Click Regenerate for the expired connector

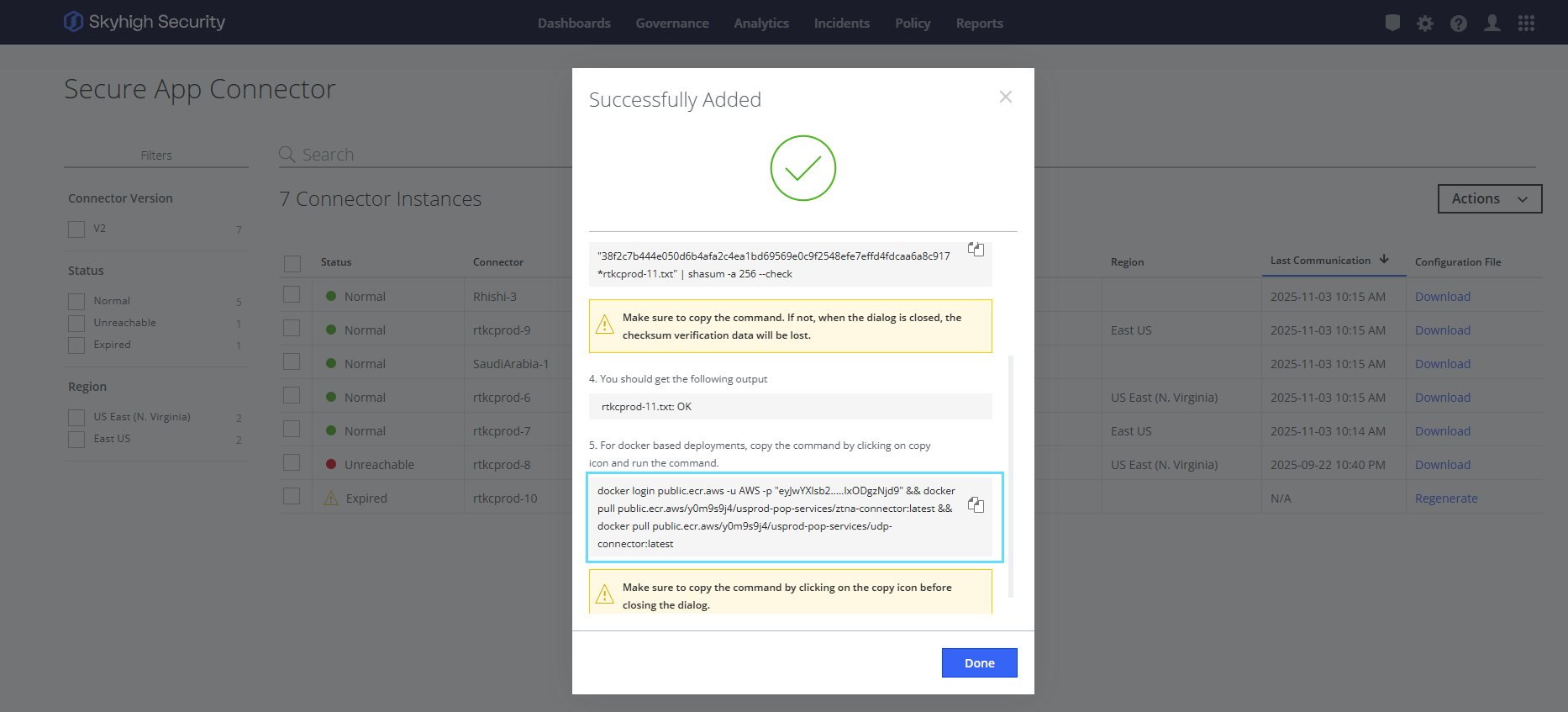1445,498
